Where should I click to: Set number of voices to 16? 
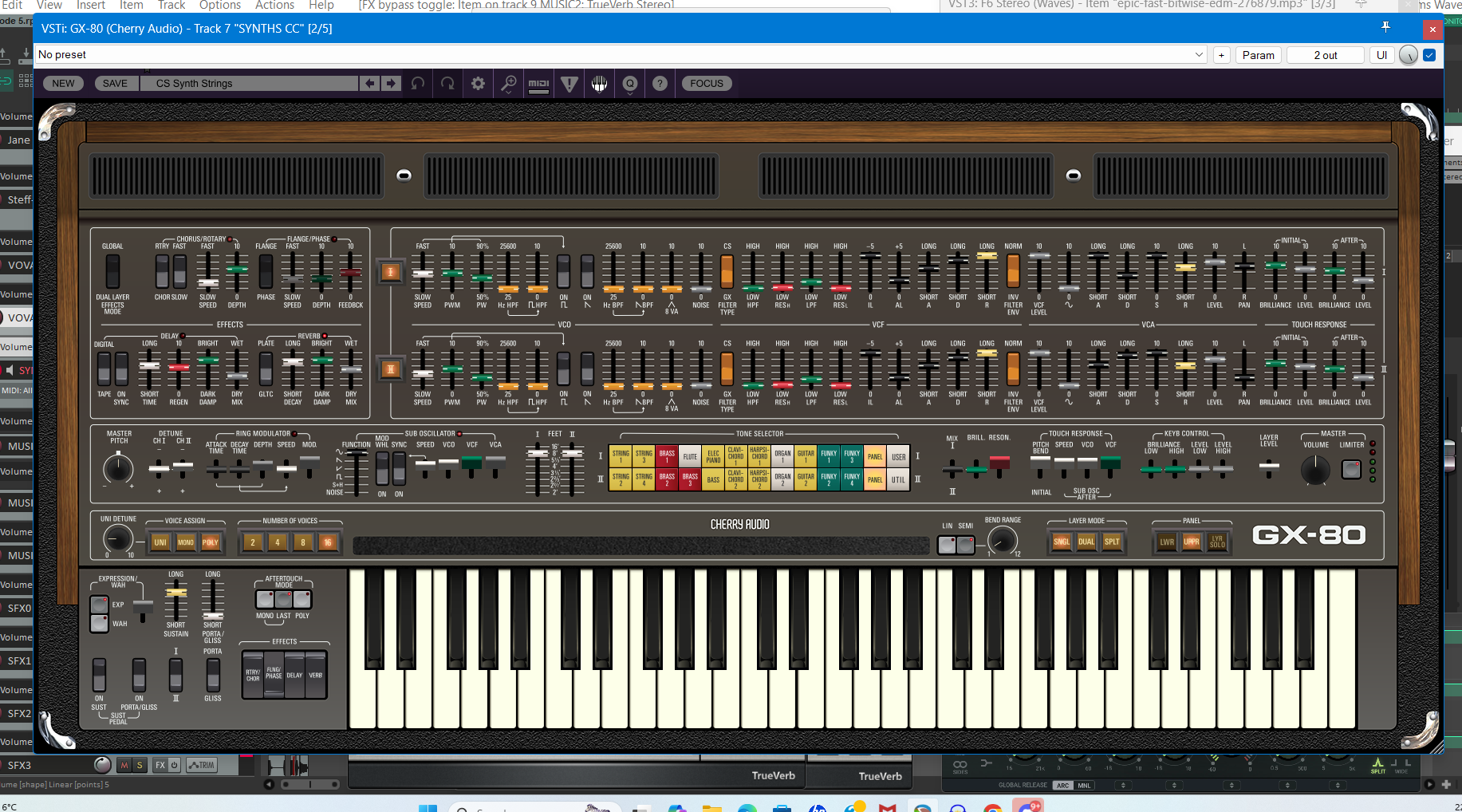[x=328, y=542]
